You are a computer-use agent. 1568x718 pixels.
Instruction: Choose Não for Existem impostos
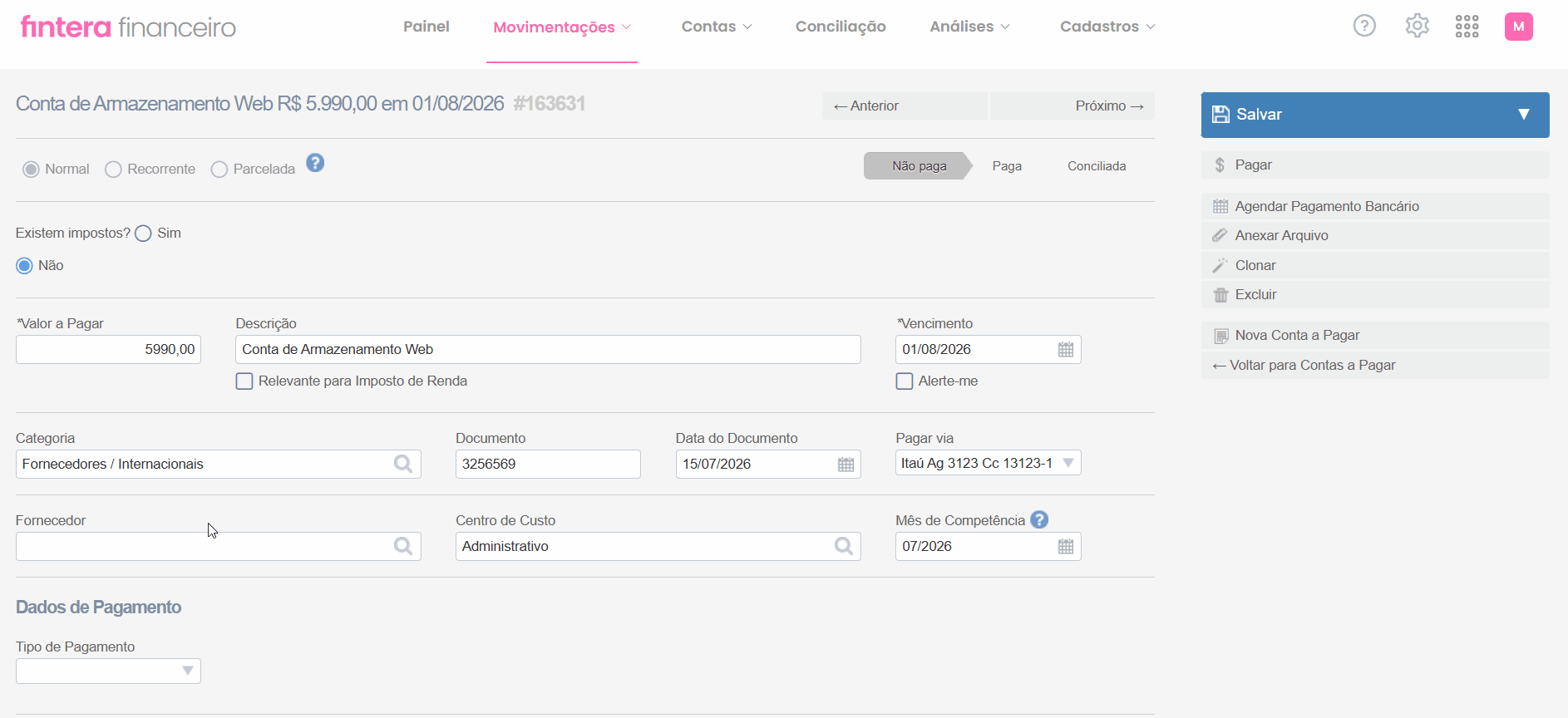click(x=24, y=266)
